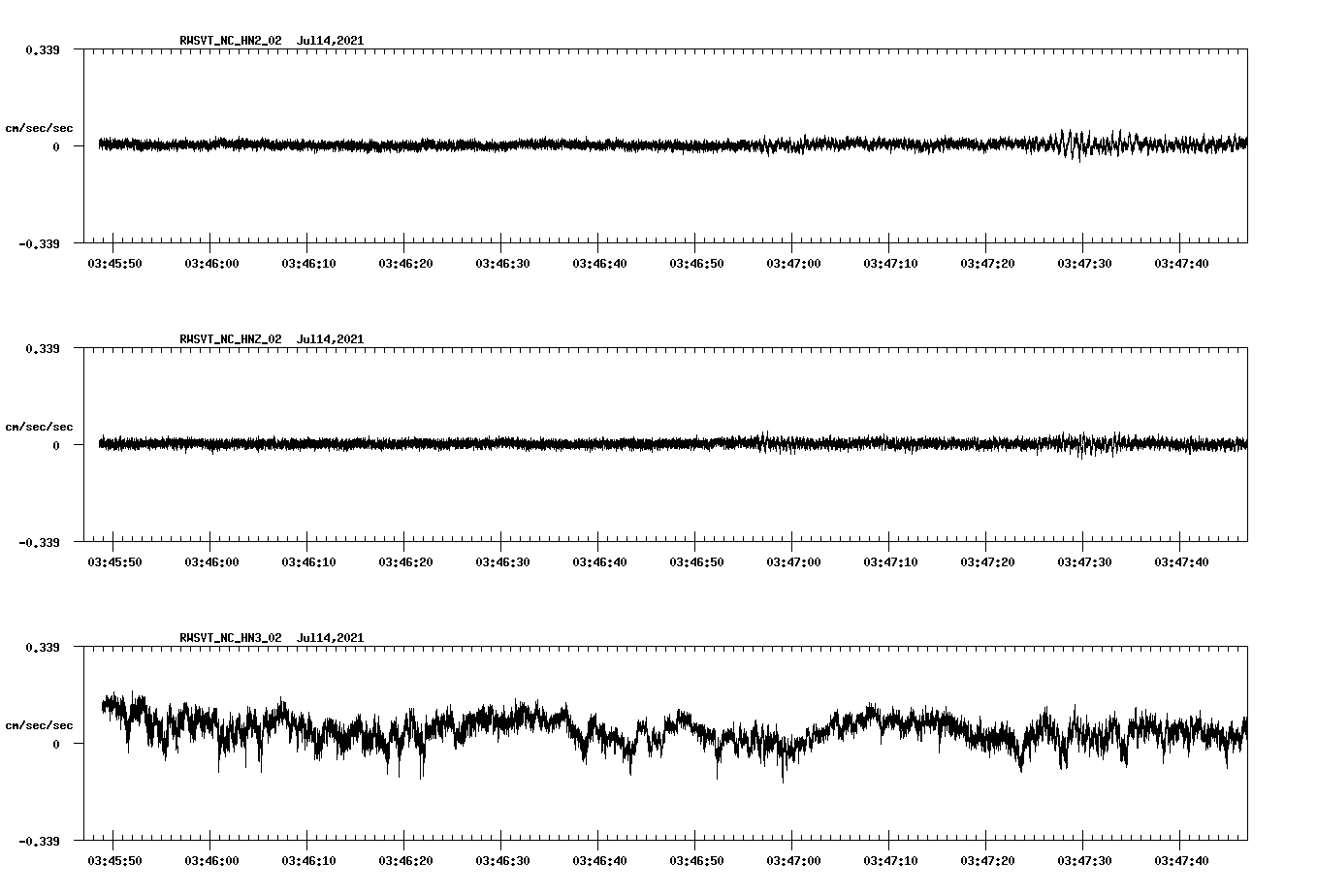
Task: Click the flat baseline of the HNZ waveform trace
Action: tap(388, 445)
